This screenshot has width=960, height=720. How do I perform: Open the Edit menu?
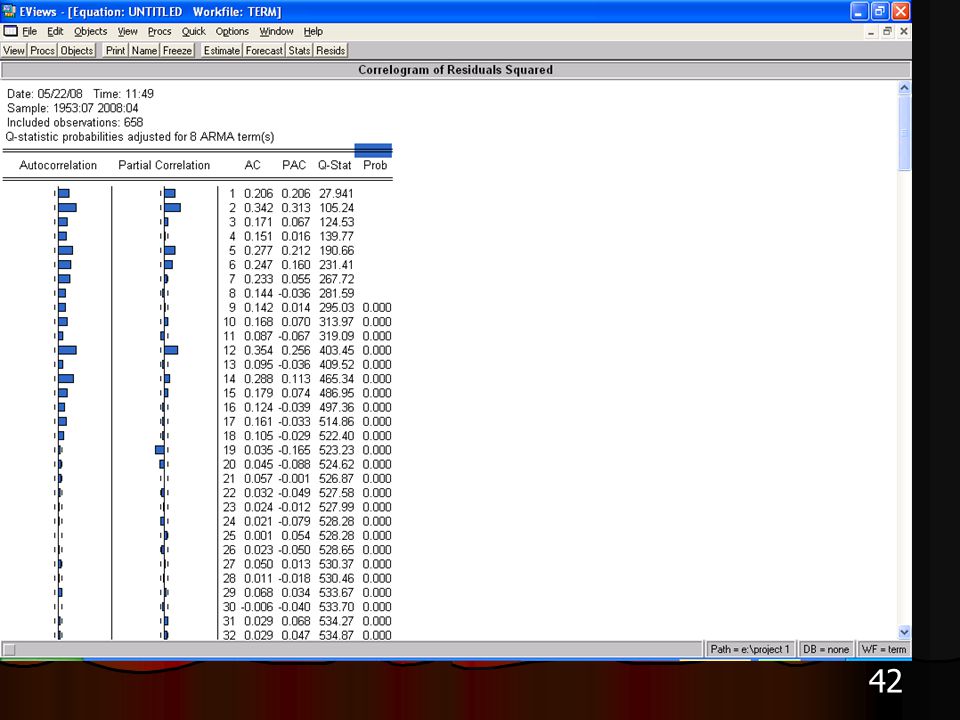[55, 31]
